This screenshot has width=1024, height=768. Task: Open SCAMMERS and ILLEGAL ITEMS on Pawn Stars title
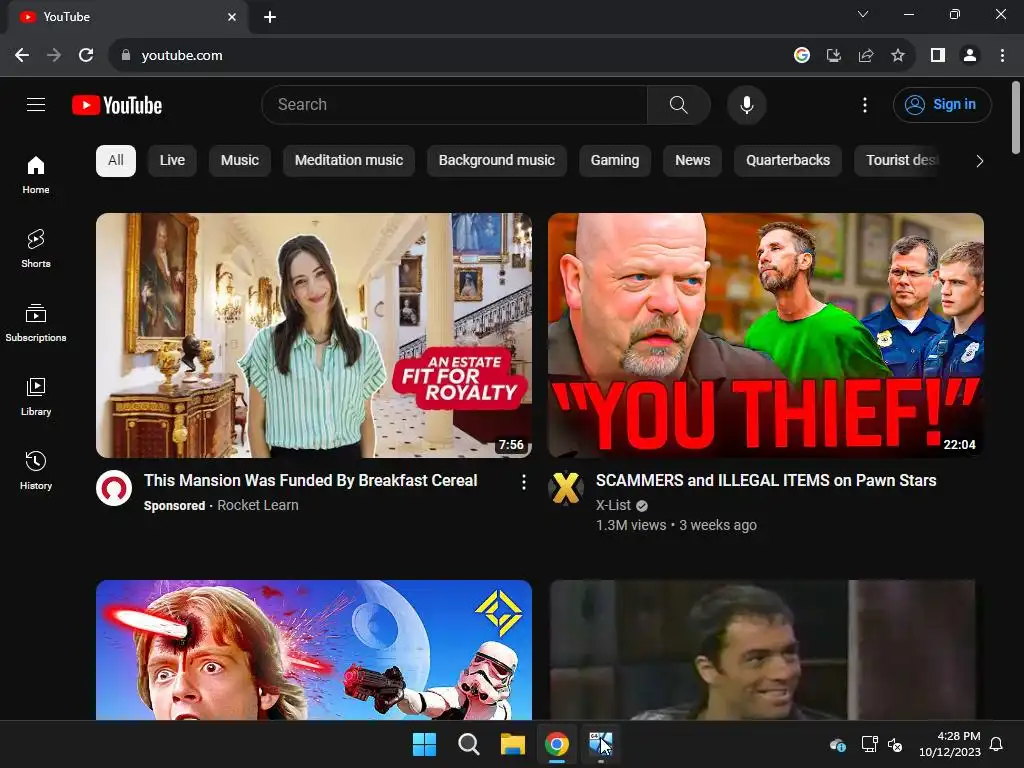click(766, 481)
